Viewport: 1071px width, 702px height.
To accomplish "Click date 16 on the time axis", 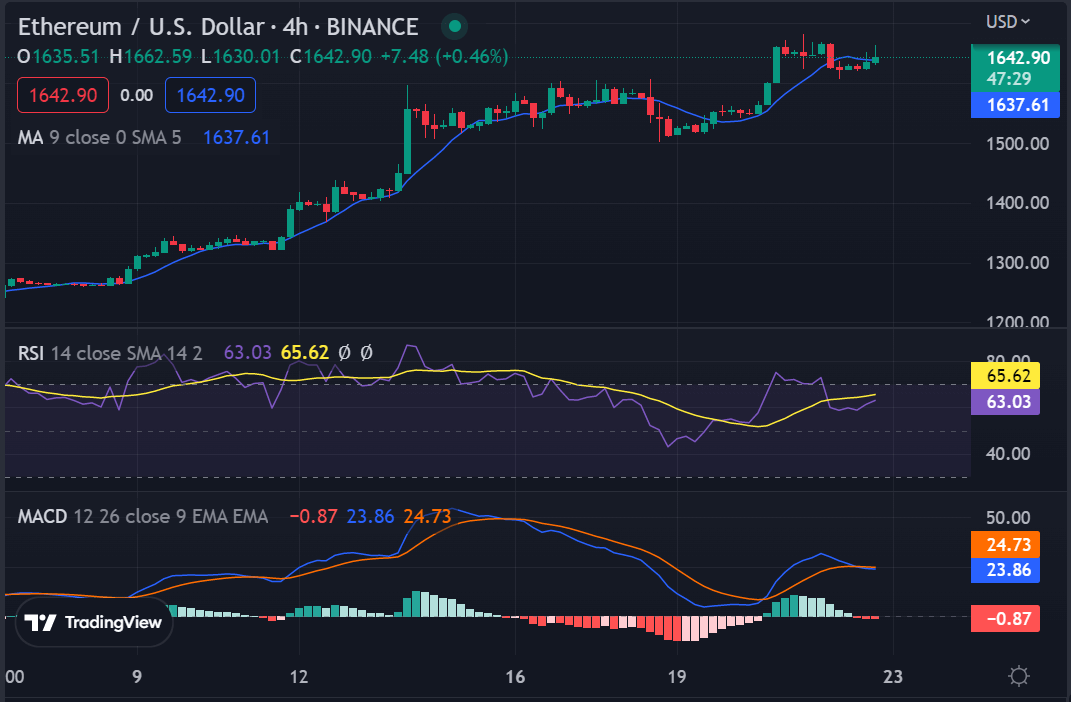I will [515, 676].
